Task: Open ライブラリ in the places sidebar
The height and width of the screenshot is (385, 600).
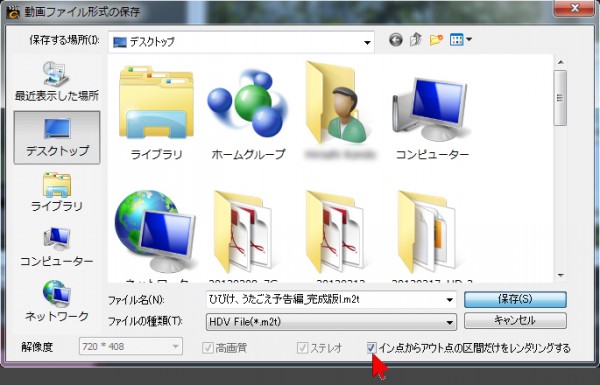Action: [57, 192]
